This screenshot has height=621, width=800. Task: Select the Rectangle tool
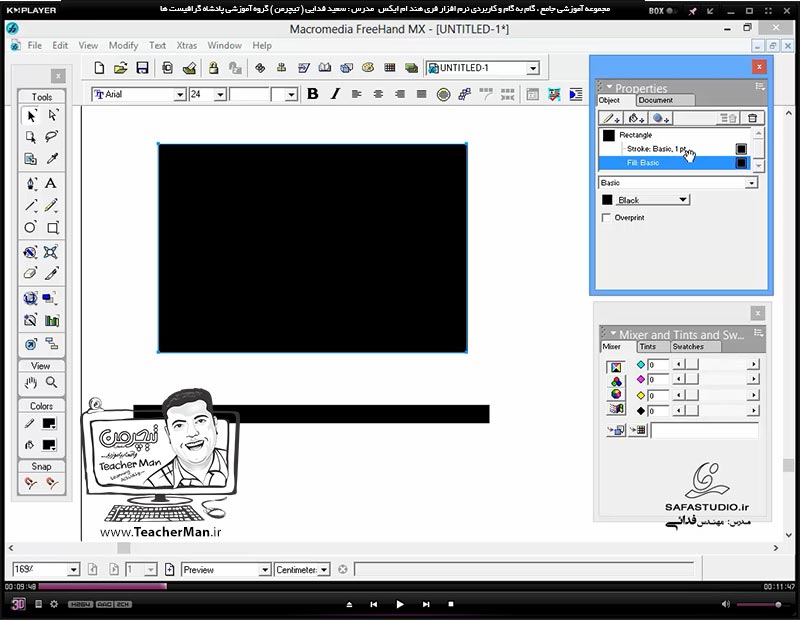(x=53, y=227)
